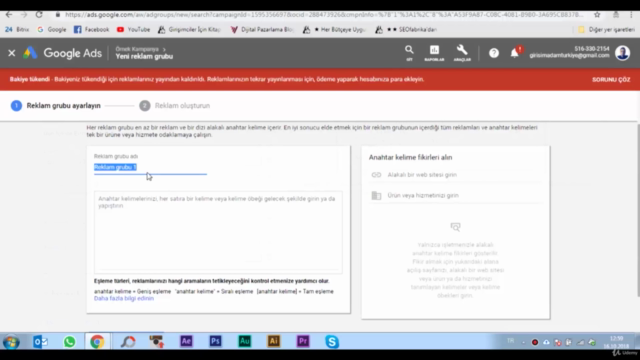Open the Facebook bookmark
The height and width of the screenshot is (360, 640).
click(x=91, y=29)
